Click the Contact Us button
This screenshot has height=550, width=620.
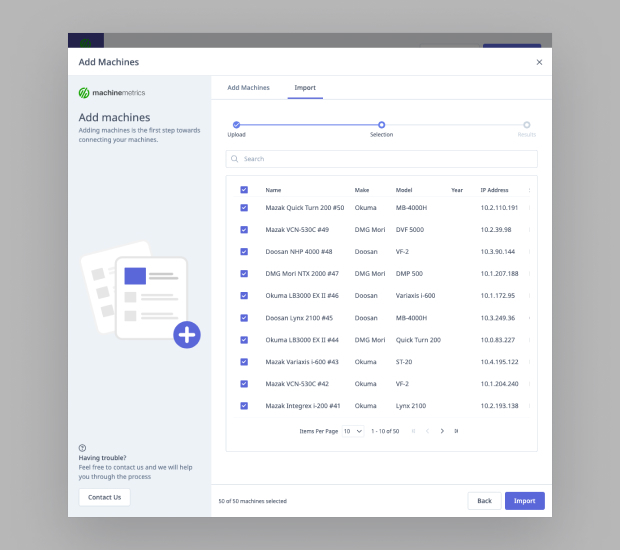pos(104,497)
